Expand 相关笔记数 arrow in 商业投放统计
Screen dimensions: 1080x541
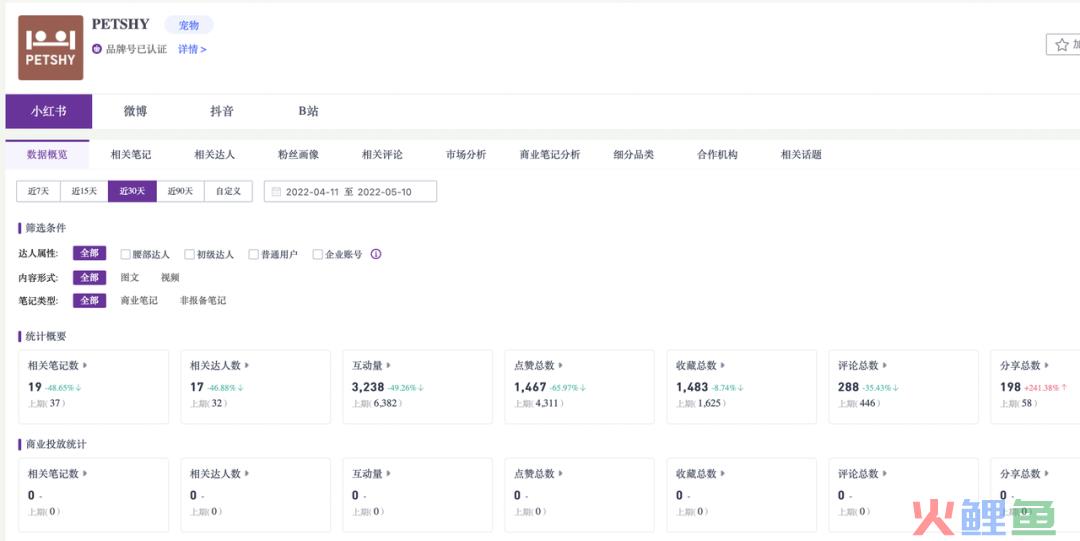[85, 474]
